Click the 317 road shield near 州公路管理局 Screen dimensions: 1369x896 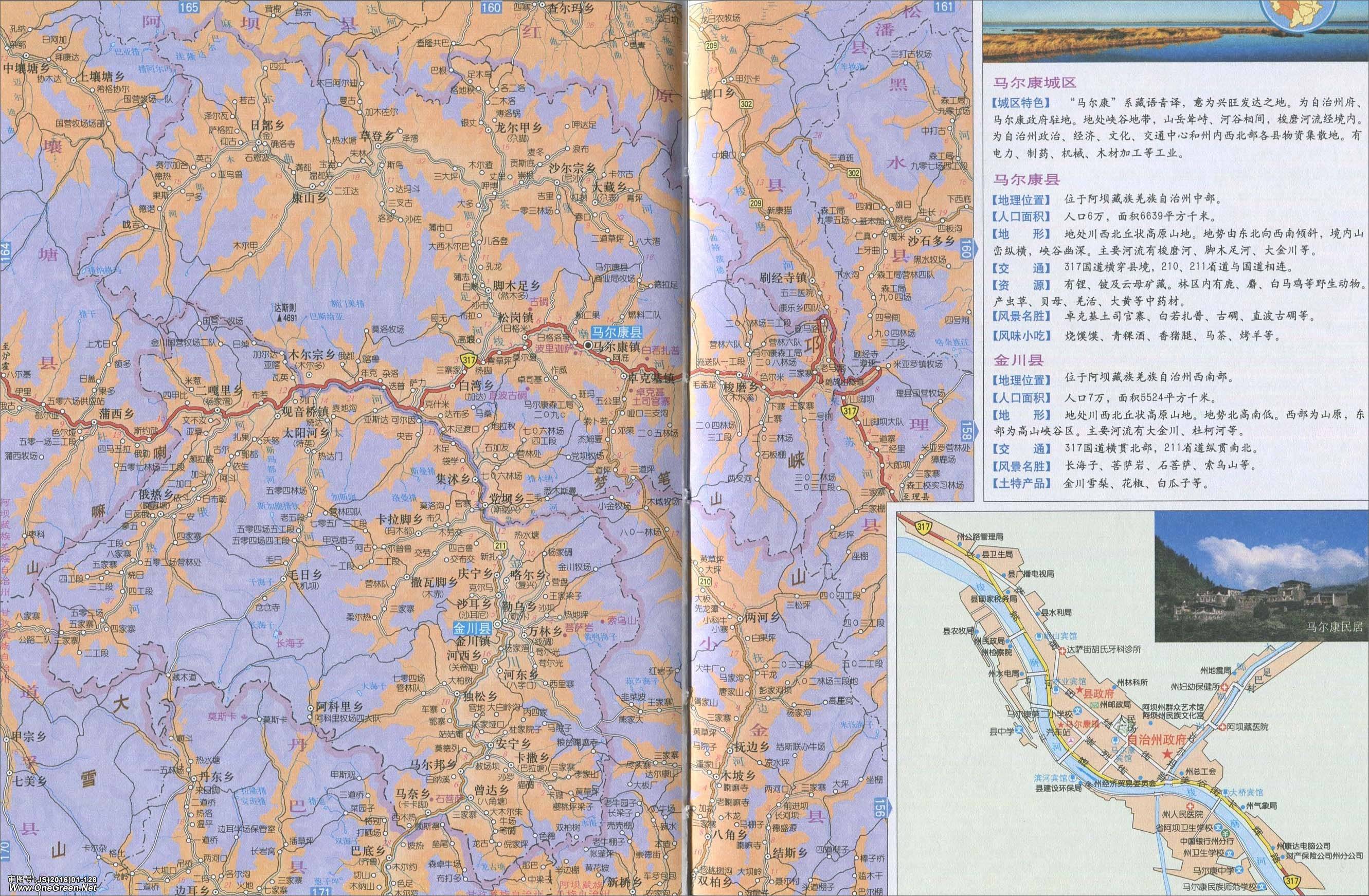pos(924,527)
